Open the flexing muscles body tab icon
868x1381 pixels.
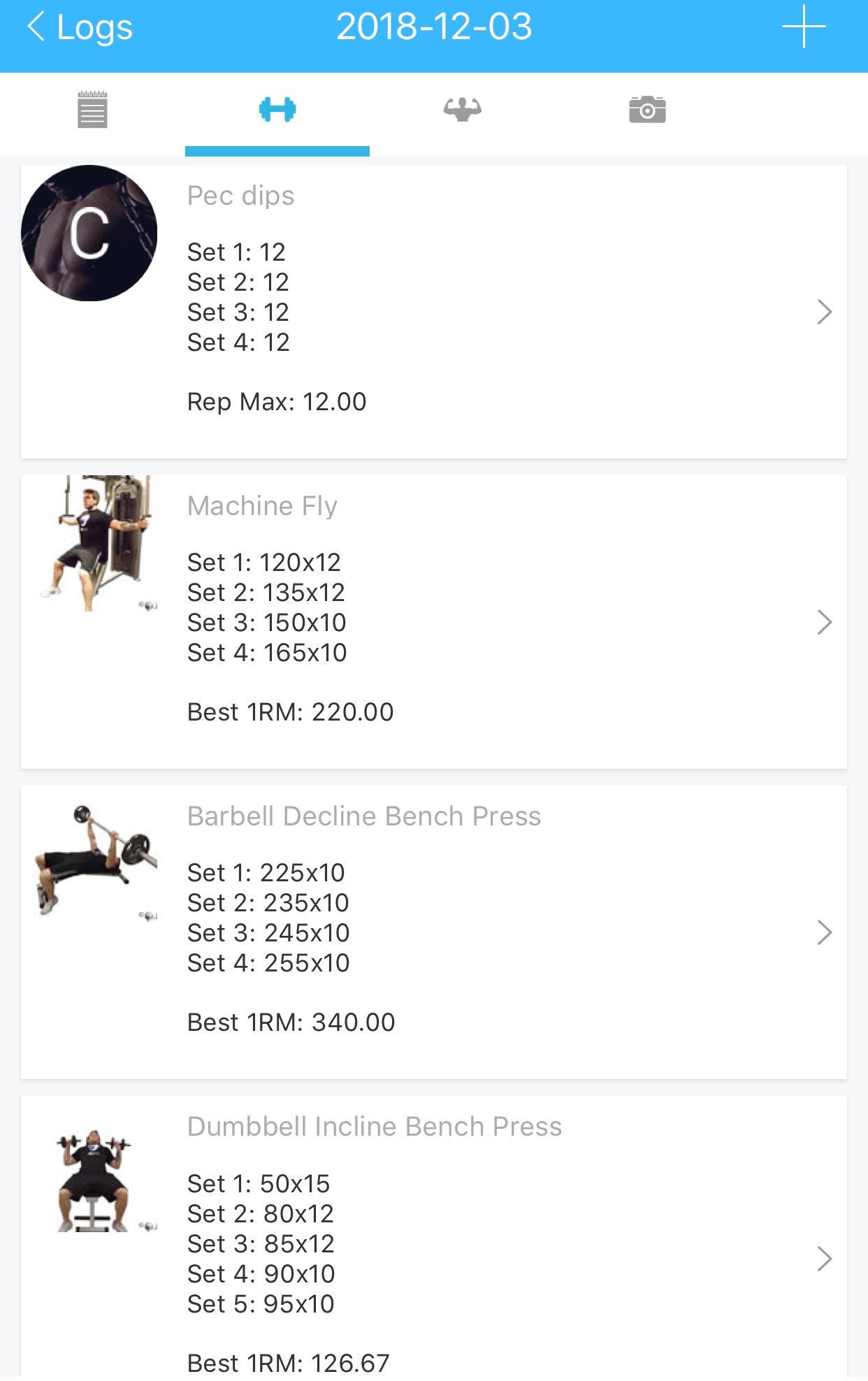coord(462,110)
